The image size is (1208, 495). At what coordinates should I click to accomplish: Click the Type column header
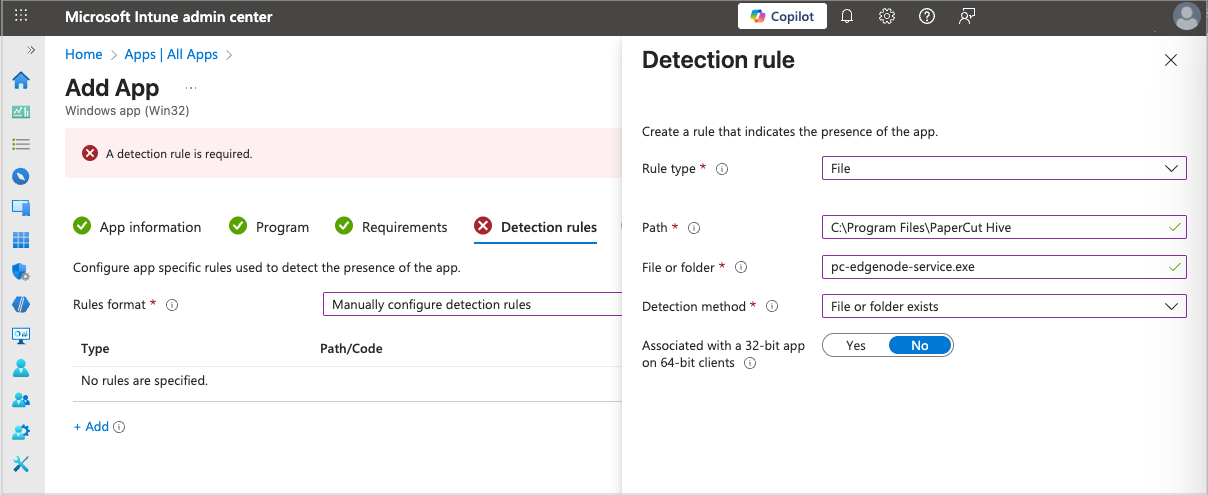(95, 349)
